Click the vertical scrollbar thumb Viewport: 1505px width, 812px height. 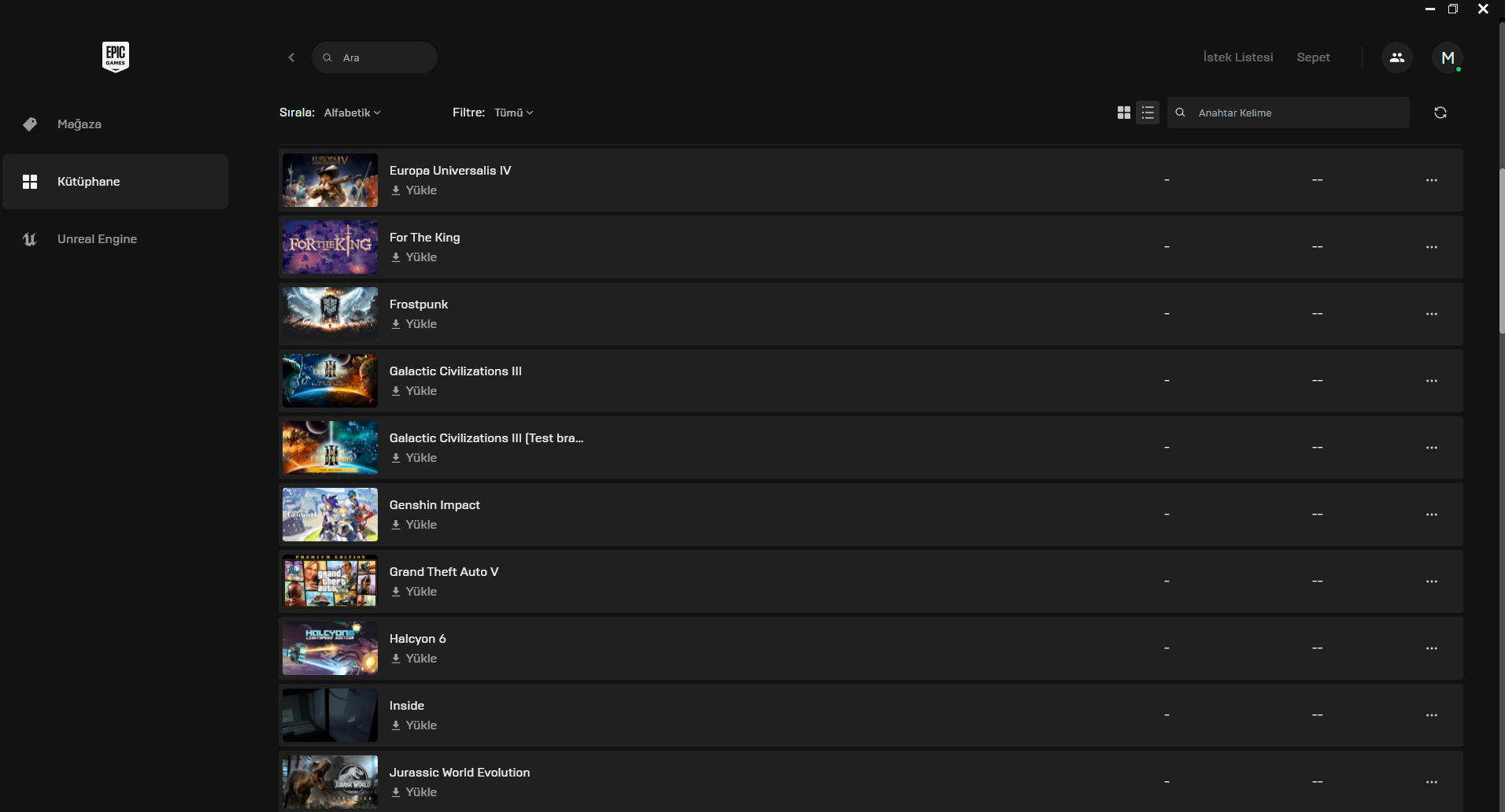(x=1502, y=252)
